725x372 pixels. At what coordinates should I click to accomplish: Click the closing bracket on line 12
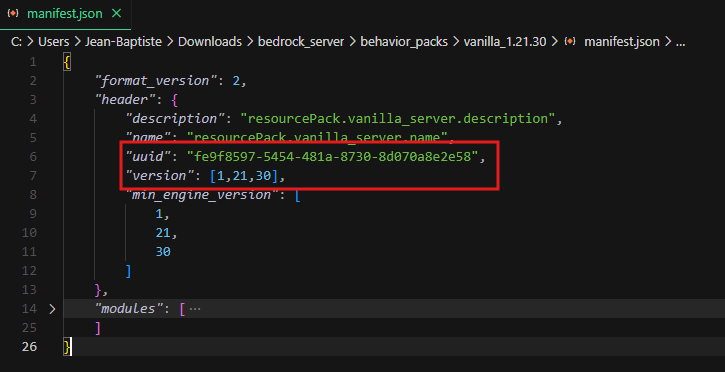(x=129, y=271)
